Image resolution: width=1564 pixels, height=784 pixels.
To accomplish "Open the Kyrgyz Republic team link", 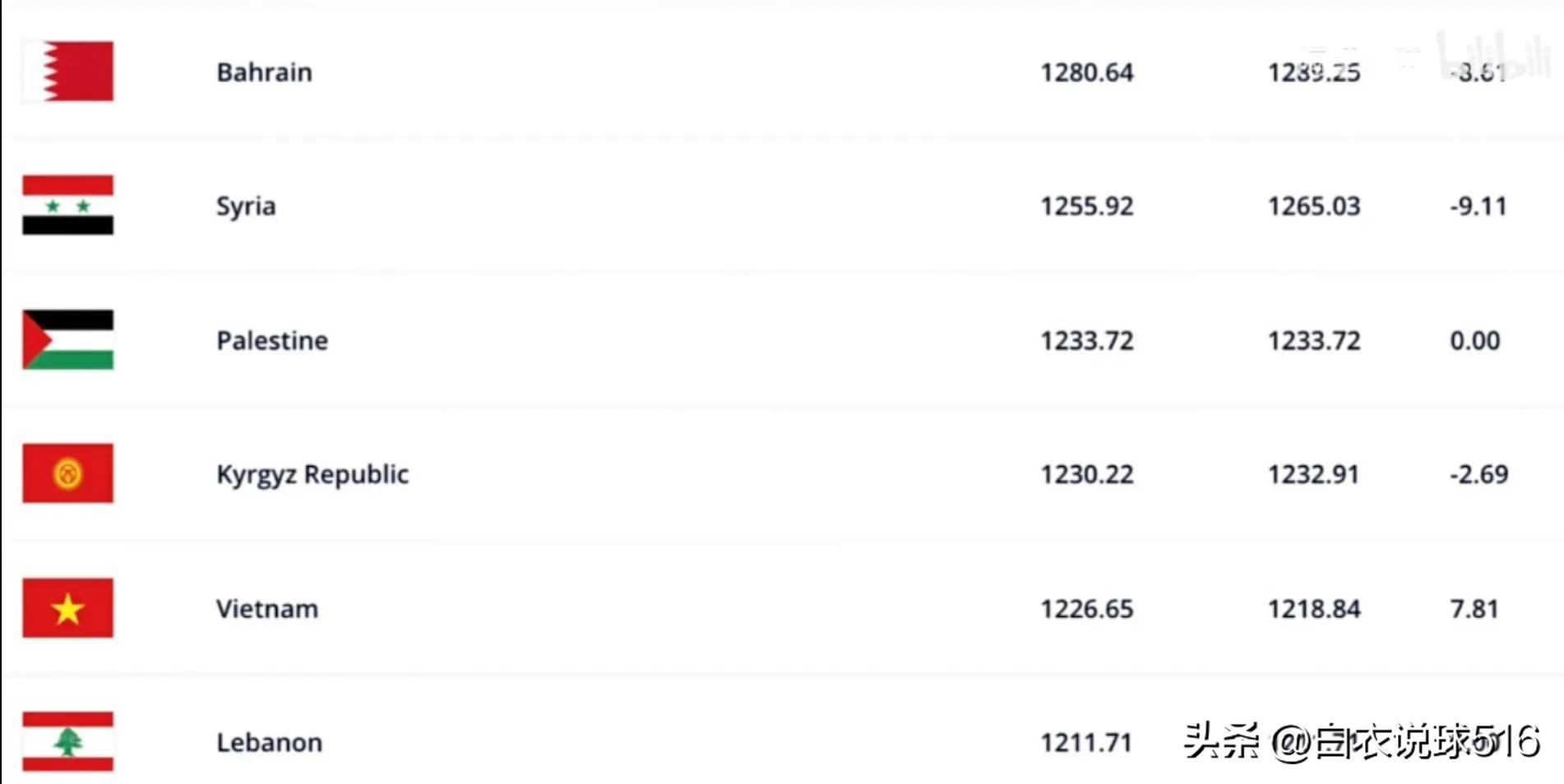I will pyautogui.click(x=312, y=474).
